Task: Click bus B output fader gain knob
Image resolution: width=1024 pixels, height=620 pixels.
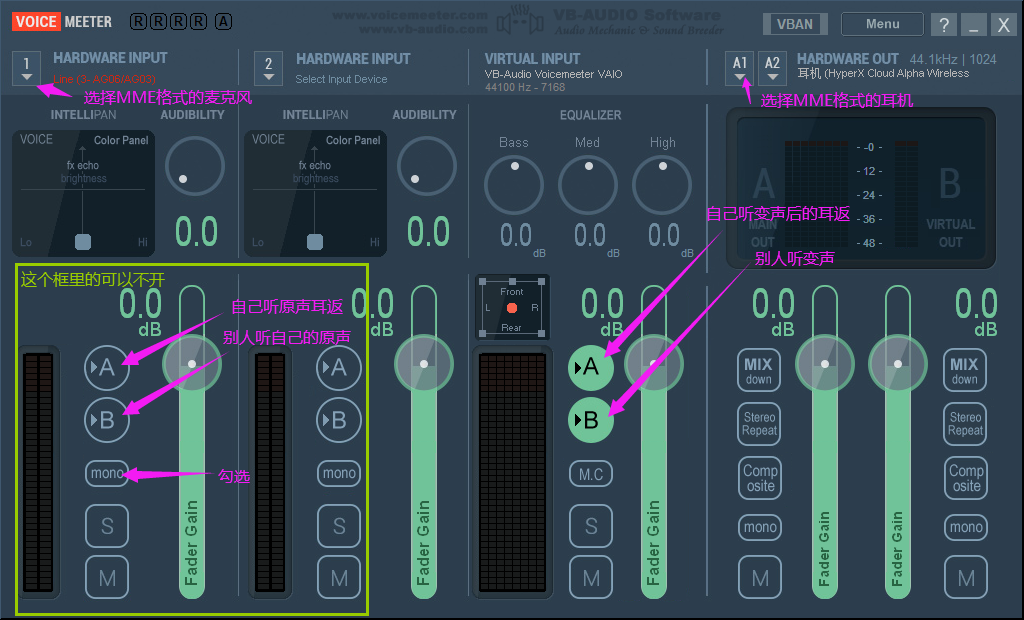Action: [898, 364]
